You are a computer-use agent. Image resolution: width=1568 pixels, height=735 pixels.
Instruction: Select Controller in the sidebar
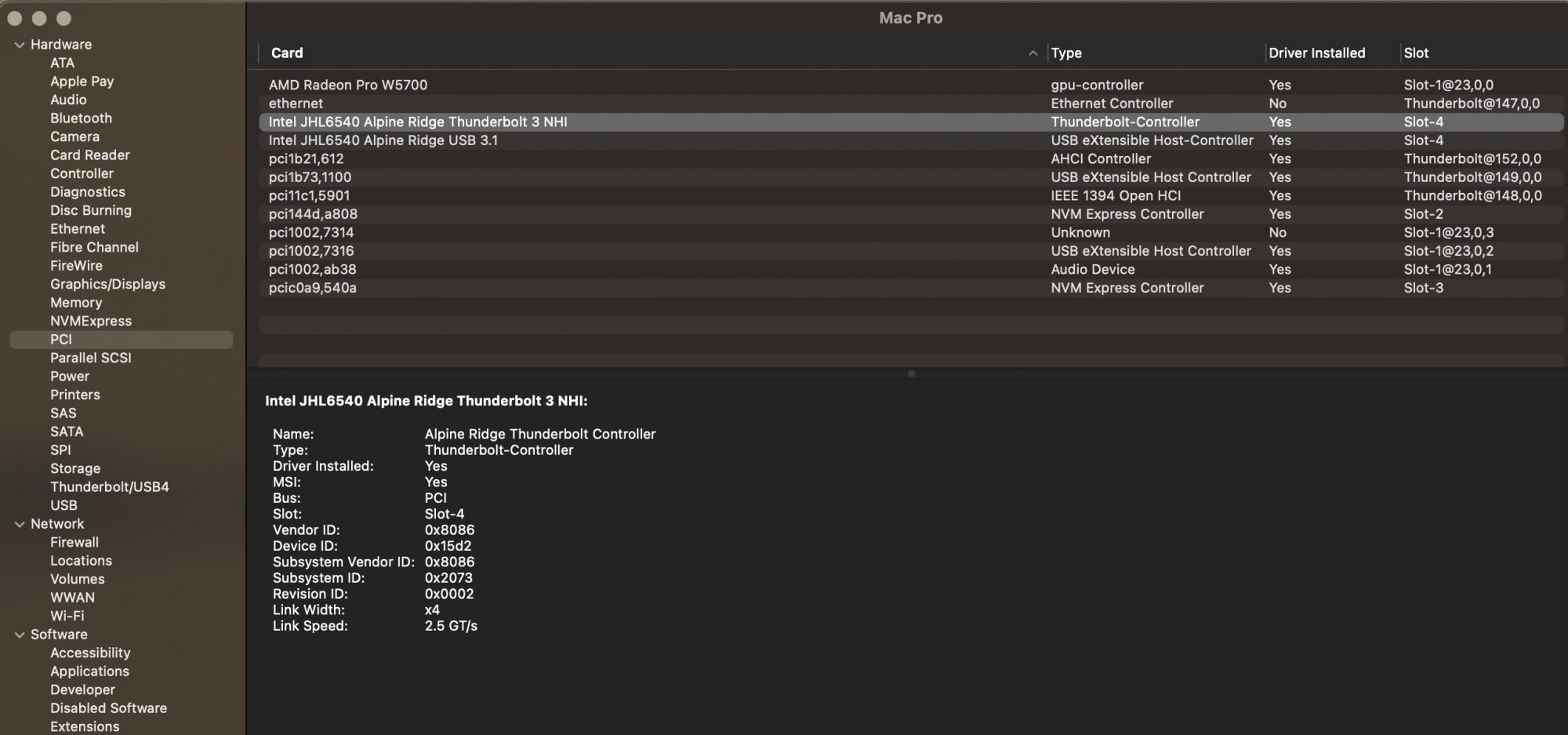pyautogui.click(x=82, y=174)
